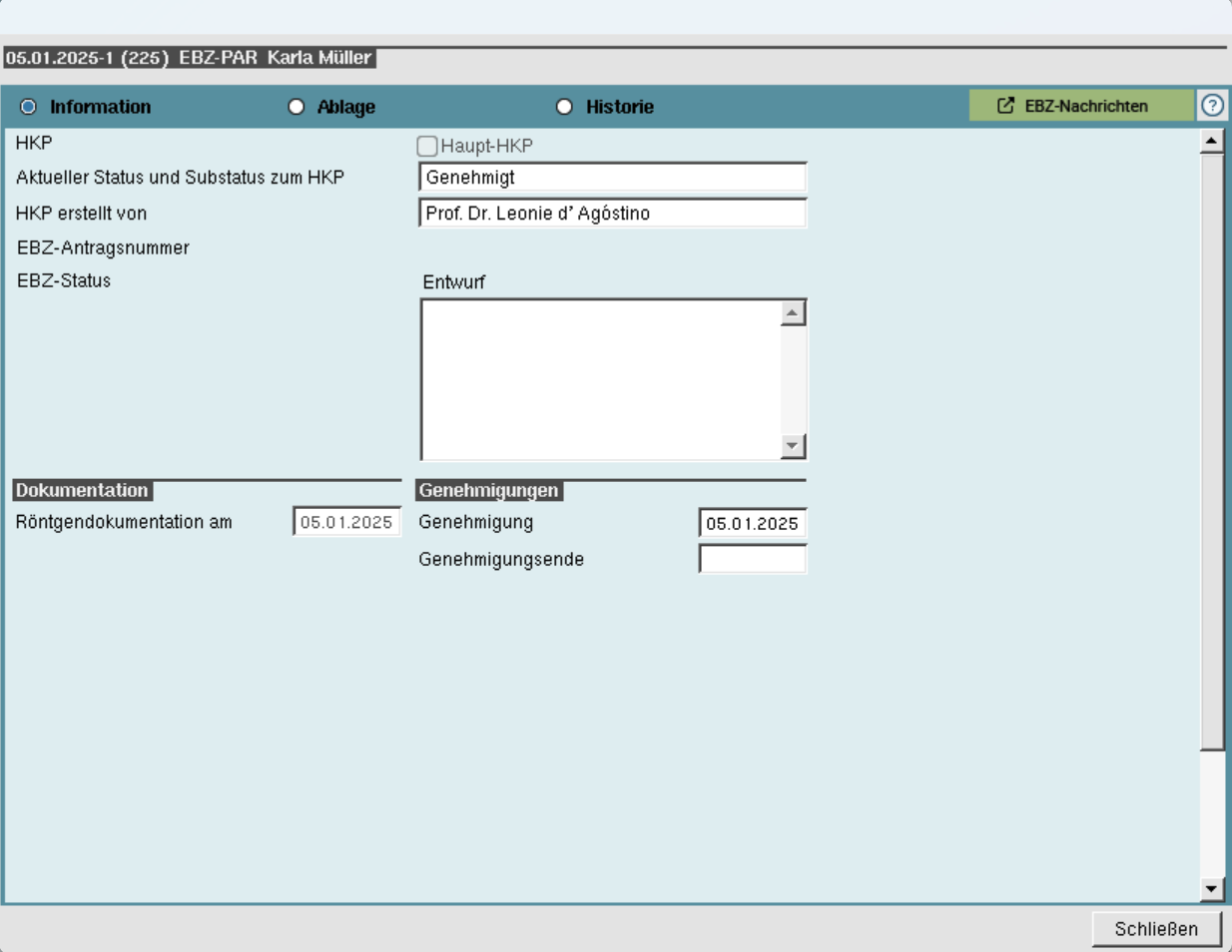Toggle the Haupt-HKP checkbox
Viewport: 1232px width, 952px height.
(x=427, y=146)
